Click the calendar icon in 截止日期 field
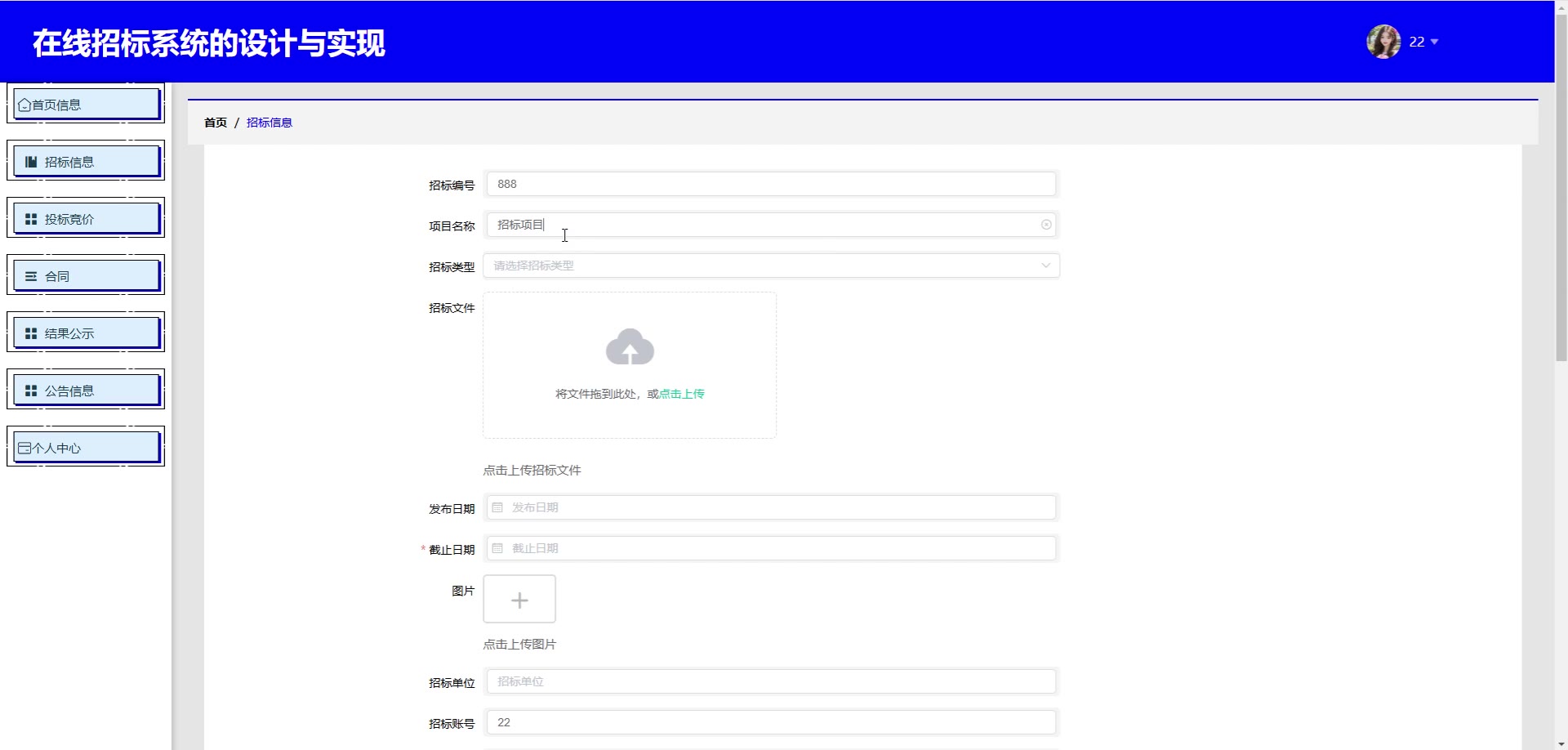 tap(497, 548)
